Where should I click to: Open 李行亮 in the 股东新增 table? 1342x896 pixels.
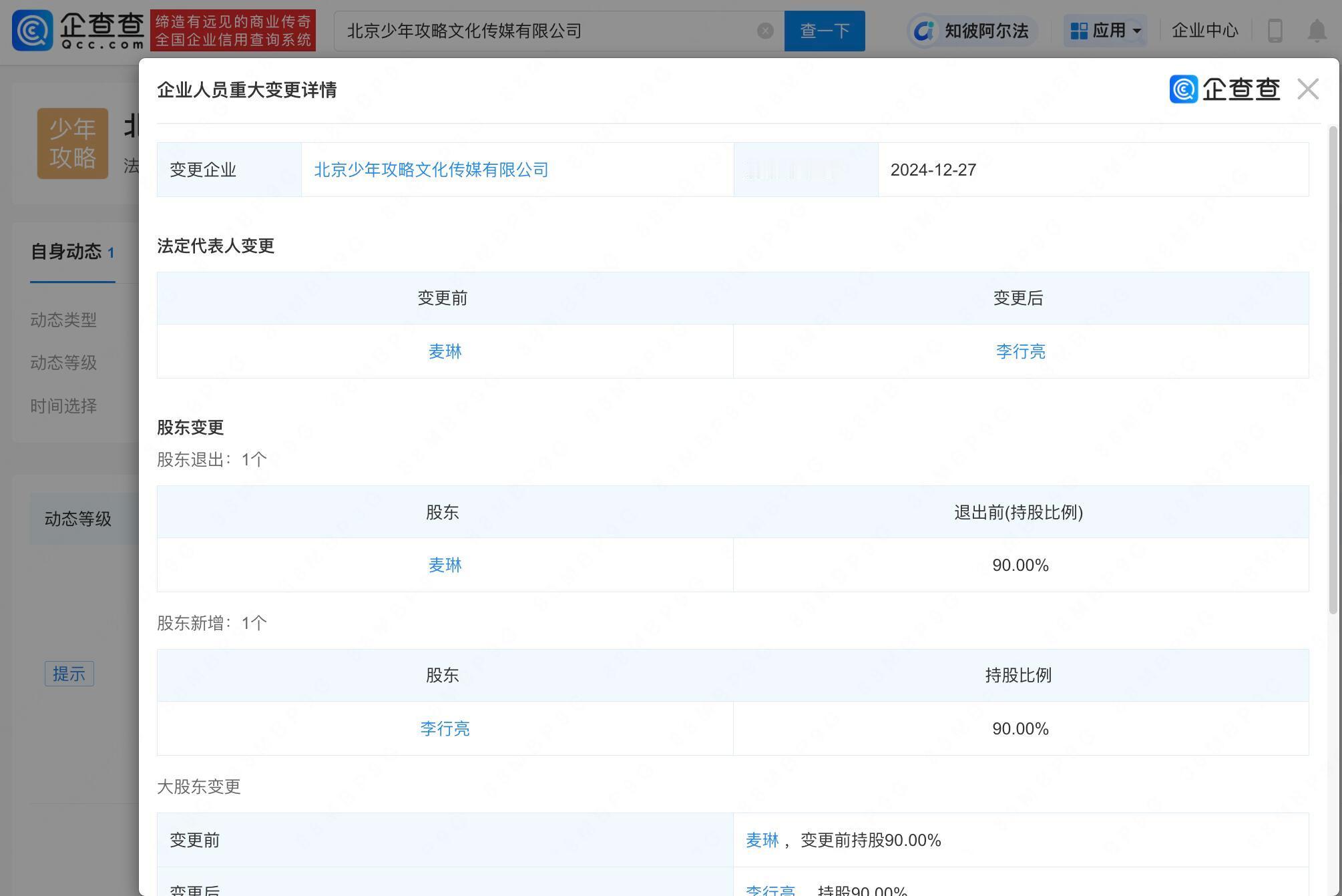click(x=445, y=728)
